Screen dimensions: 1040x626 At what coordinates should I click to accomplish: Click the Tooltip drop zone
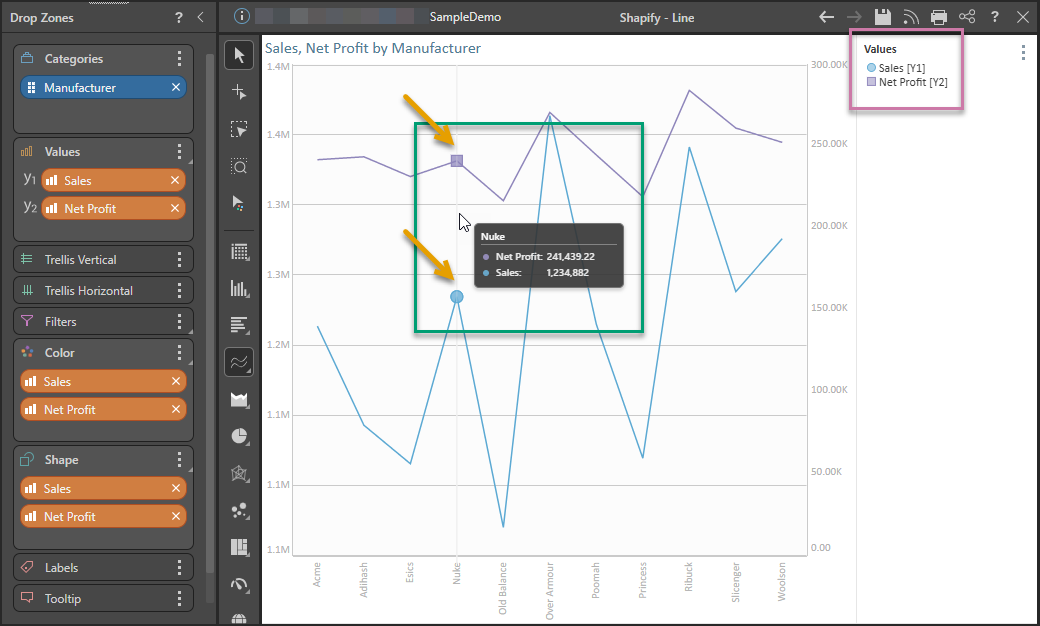click(x=100, y=599)
